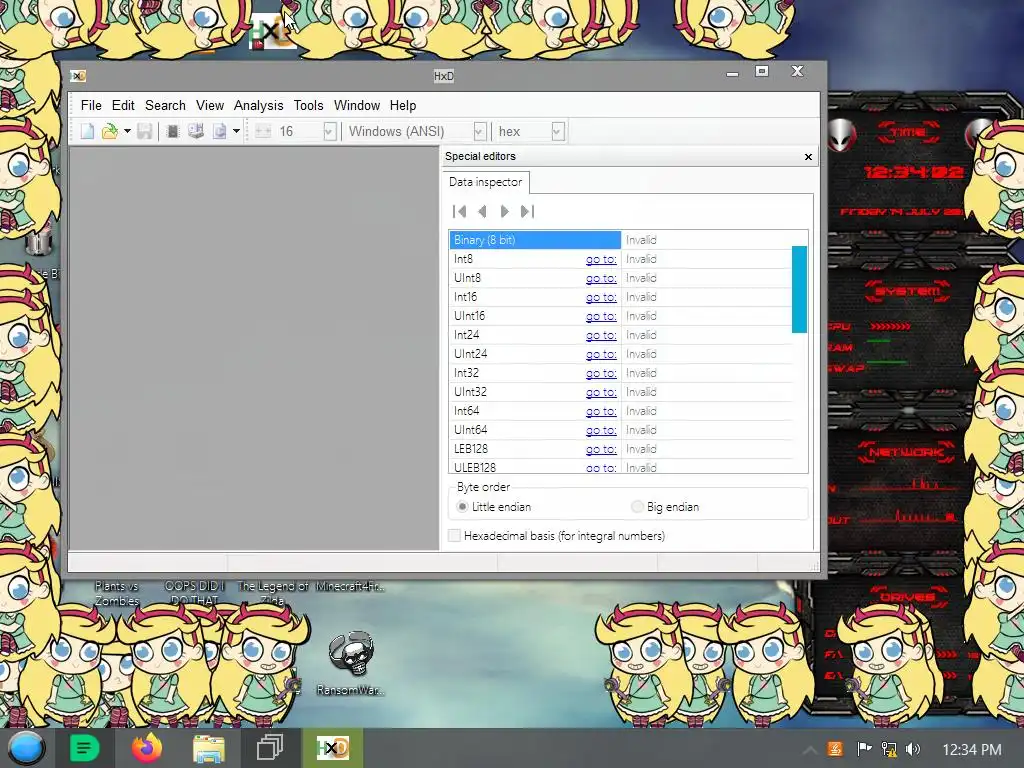Open Task View on the taskbar

pyautogui.click(x=270, y=748)
